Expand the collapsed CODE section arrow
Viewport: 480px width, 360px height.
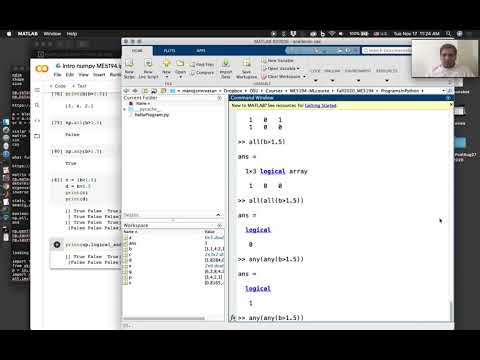pyautogui.click(x=315, y=80)
